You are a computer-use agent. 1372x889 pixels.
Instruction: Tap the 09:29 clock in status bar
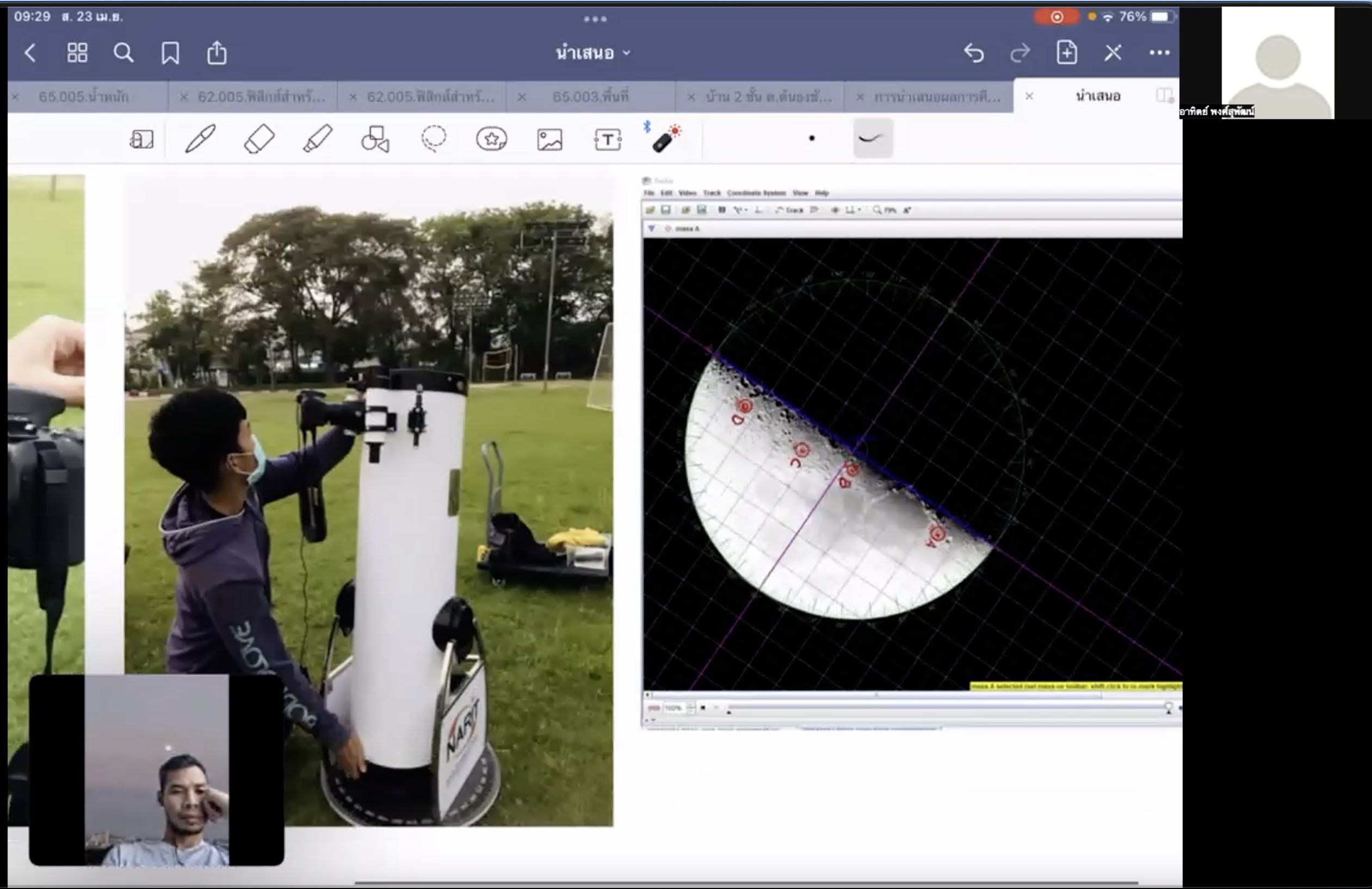(32, 16)
